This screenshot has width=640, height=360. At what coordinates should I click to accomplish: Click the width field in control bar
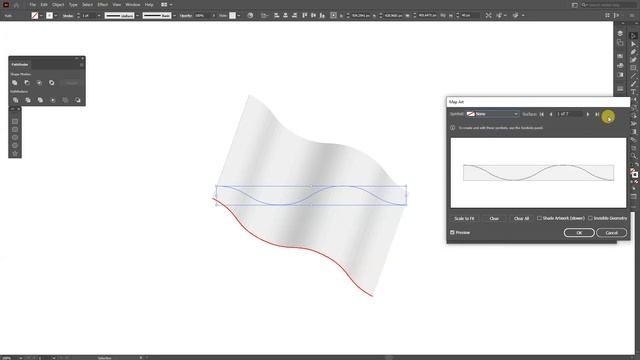(x=427, y=16)
